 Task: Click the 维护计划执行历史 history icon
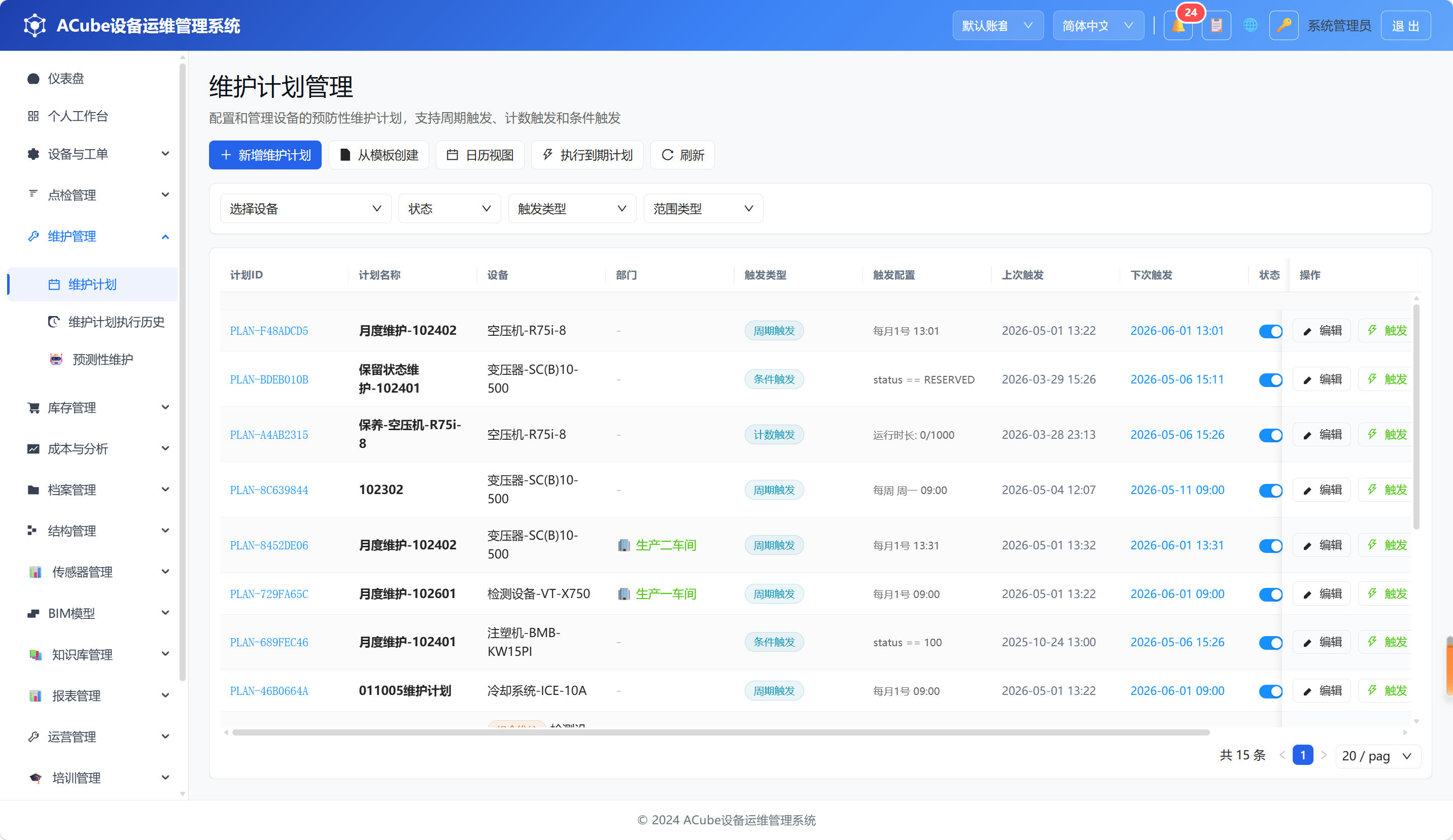coord(54,322)
